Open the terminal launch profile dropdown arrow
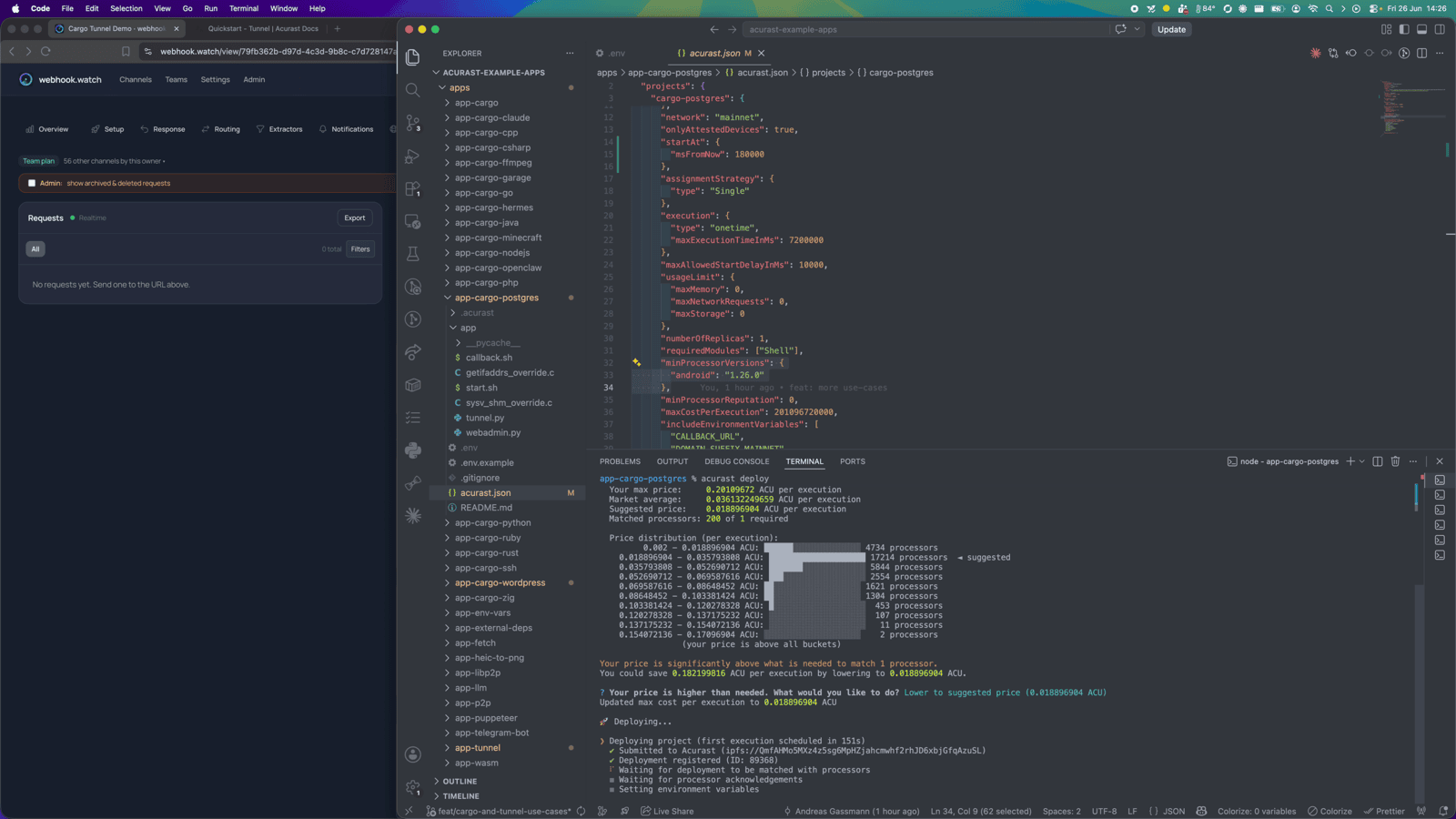 pyautogui.click(x=1362, y=461)
